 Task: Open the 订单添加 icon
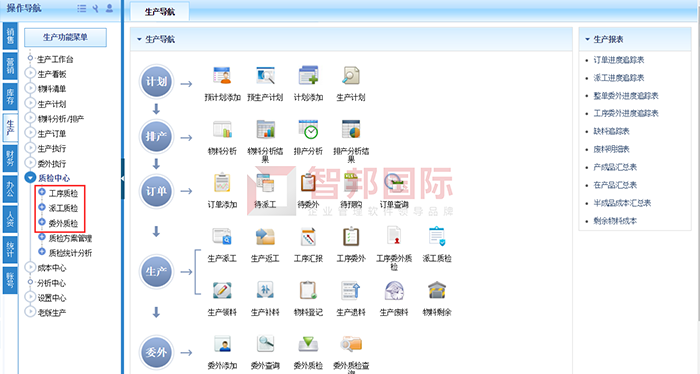click(222, 183)
